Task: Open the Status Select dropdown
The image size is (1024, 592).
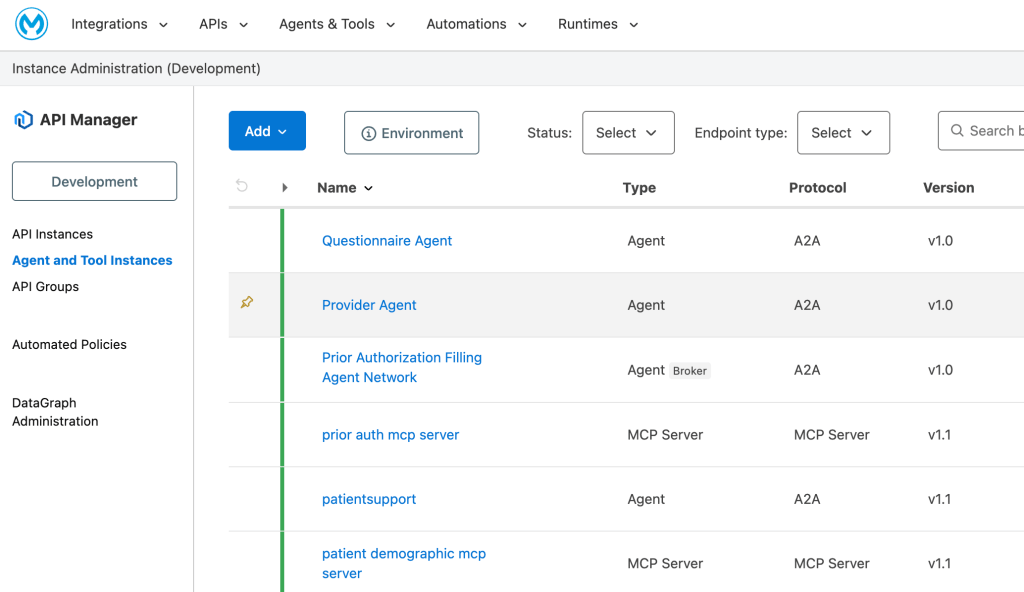Action: point(627,133)
